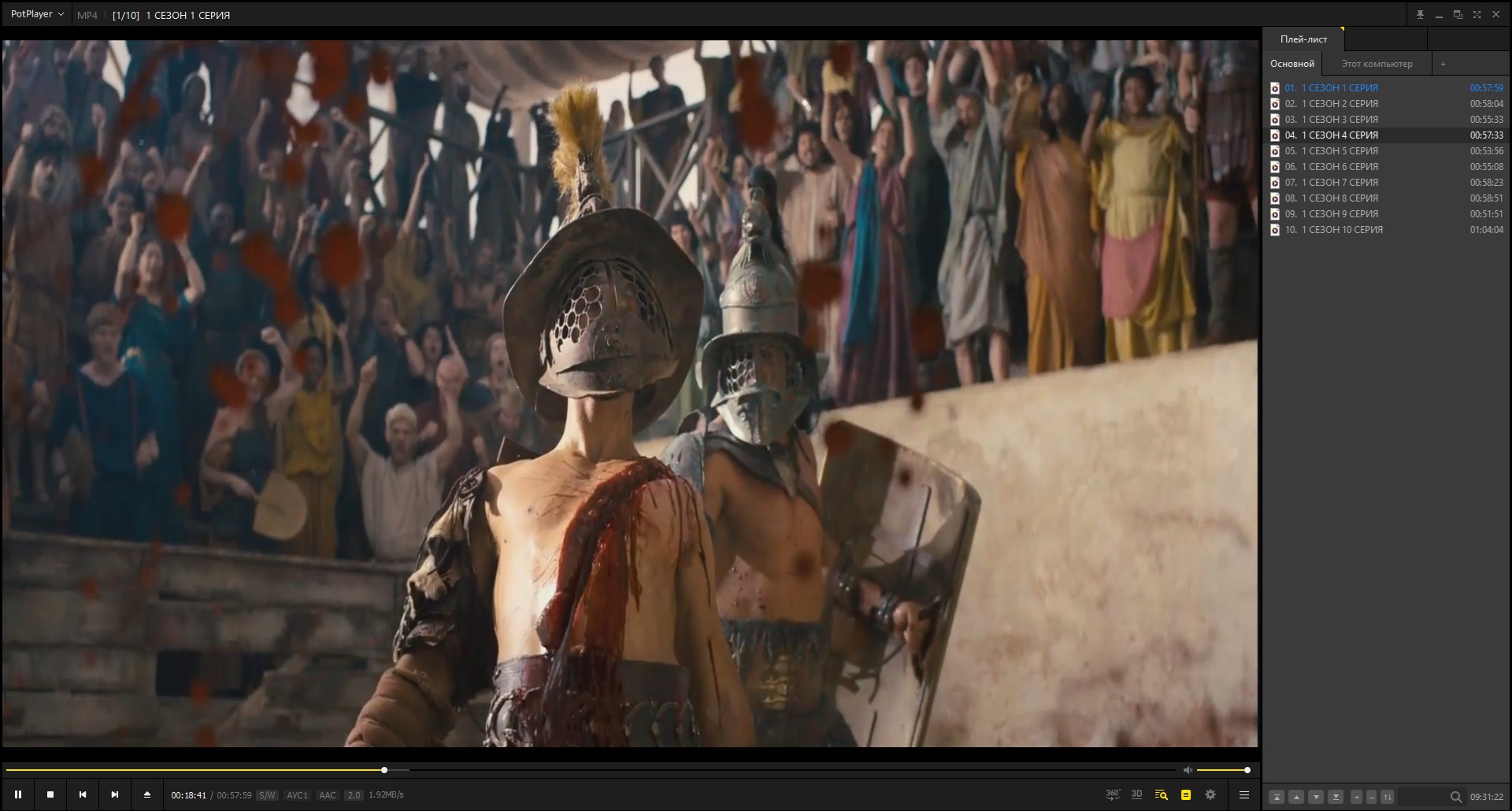
Task: Click the 00:18:41 elapsed time display
Action: point(188,795)
